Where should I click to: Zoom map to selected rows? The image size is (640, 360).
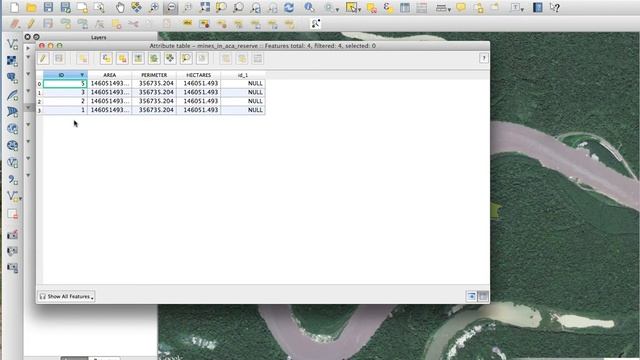click(186, 58)
